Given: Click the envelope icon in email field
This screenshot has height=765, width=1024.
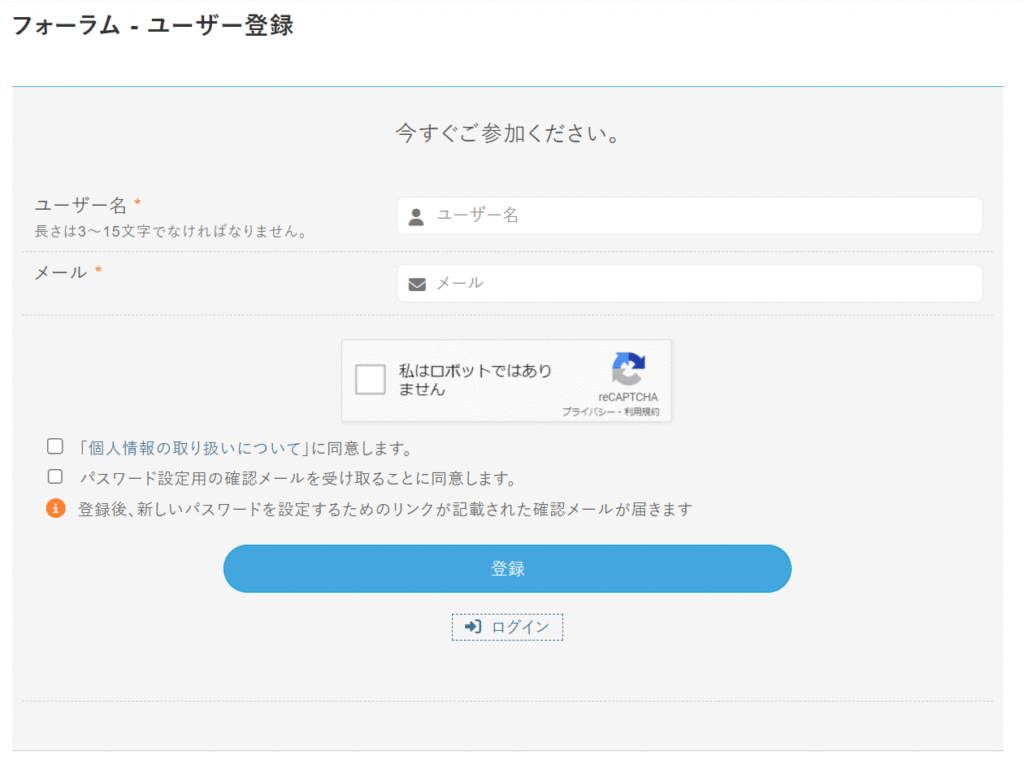Looking at the screenshot, I should coord(417,284).
